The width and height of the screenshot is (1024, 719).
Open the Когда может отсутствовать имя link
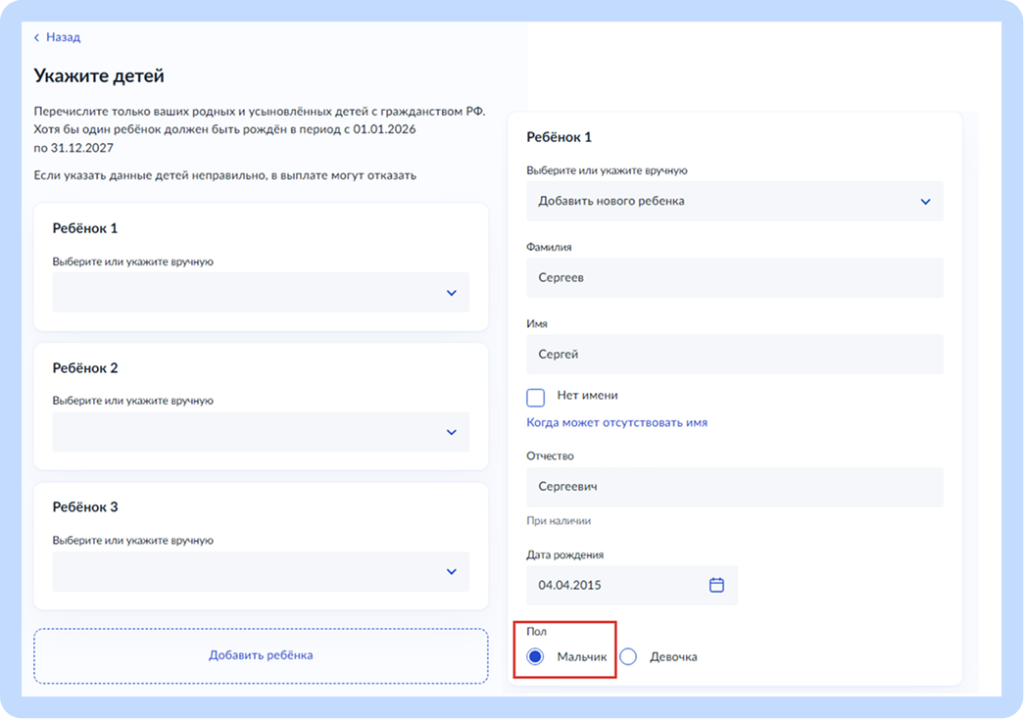(616, 423)
